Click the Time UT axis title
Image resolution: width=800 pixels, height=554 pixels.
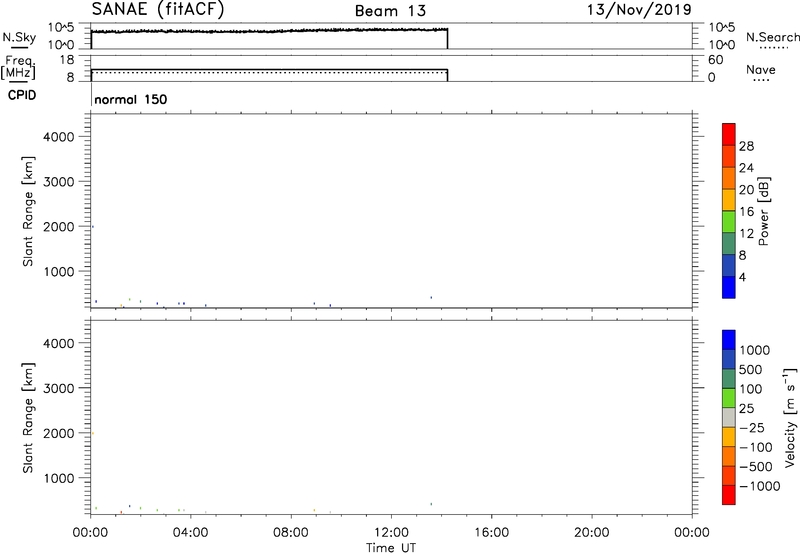click(391, 547)
